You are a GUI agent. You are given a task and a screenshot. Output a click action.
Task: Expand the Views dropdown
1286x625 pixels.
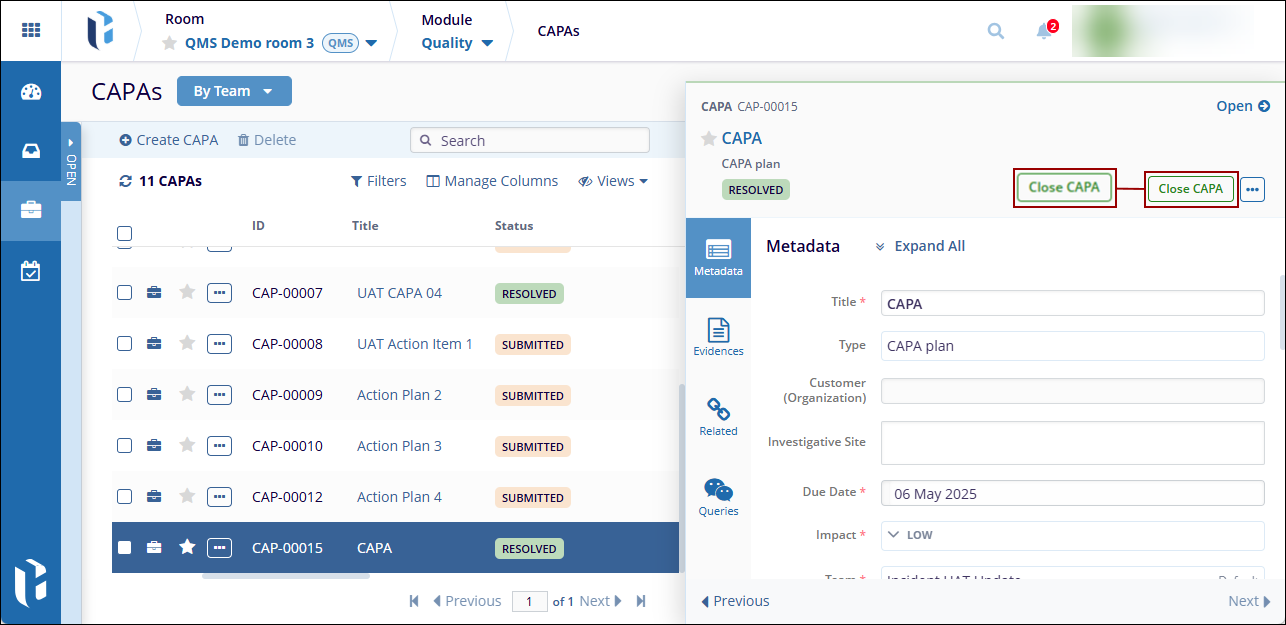coord(613,181)
